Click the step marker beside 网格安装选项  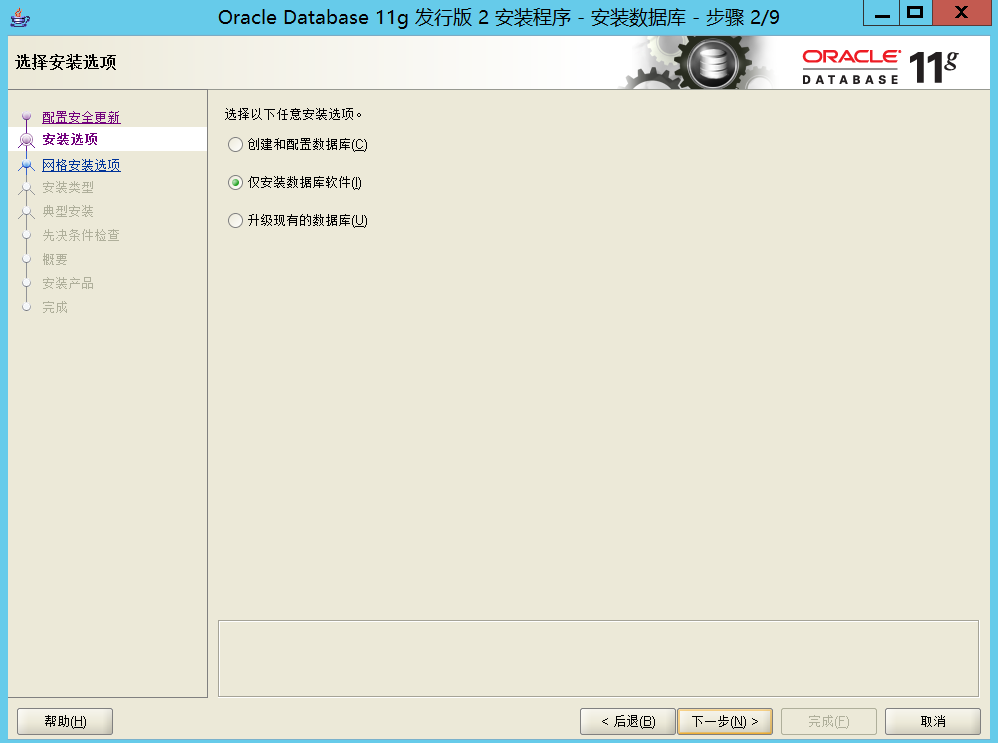point(26,165)
